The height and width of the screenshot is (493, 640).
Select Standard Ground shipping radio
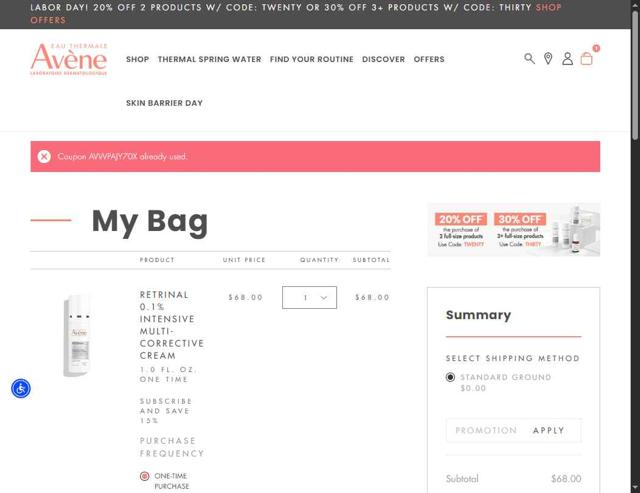coord(450,377)
